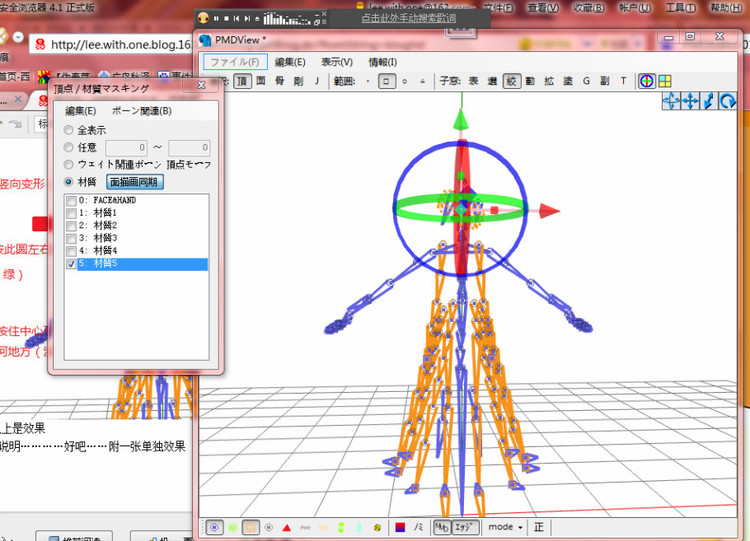The image size is (750, 541).
Task: Open ボーン関連(B) menu in masking dialog
Action: 141,111
